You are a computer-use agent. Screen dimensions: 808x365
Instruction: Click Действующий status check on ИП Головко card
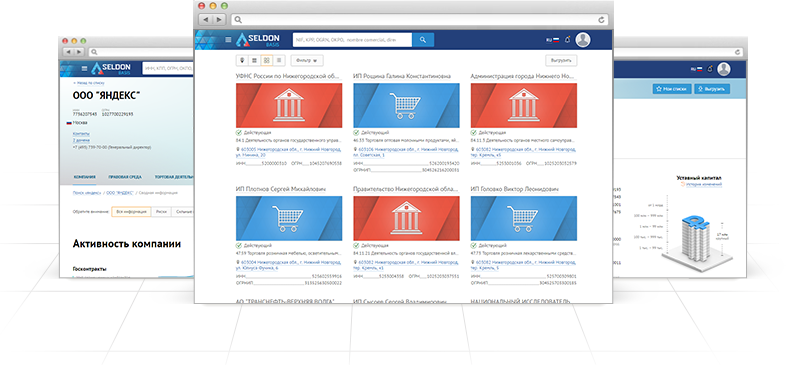474,245
